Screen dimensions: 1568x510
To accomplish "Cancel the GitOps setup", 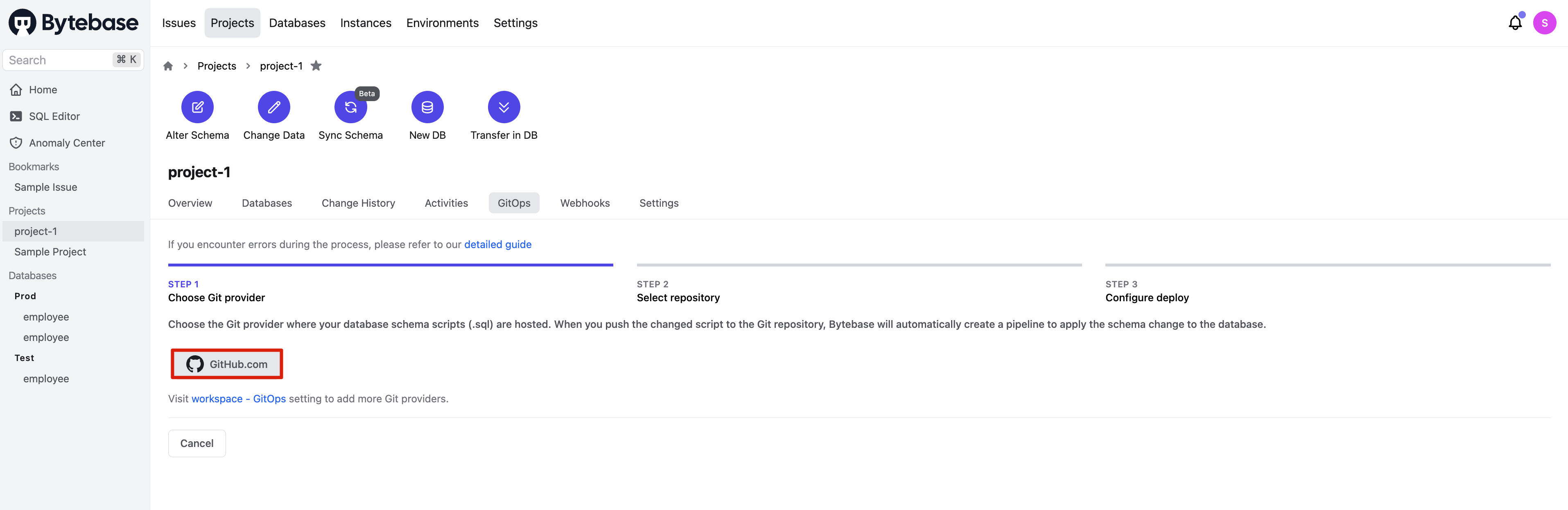I will tap(197, 443).
